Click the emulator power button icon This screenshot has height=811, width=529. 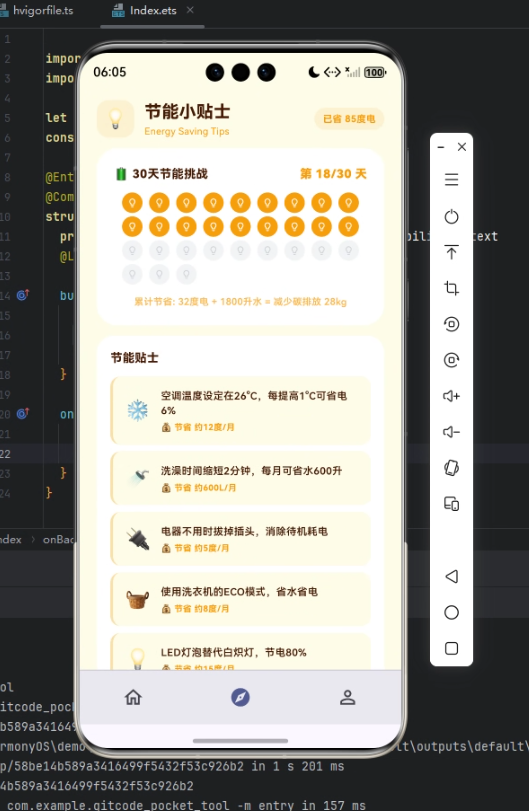tap(451, 216)
